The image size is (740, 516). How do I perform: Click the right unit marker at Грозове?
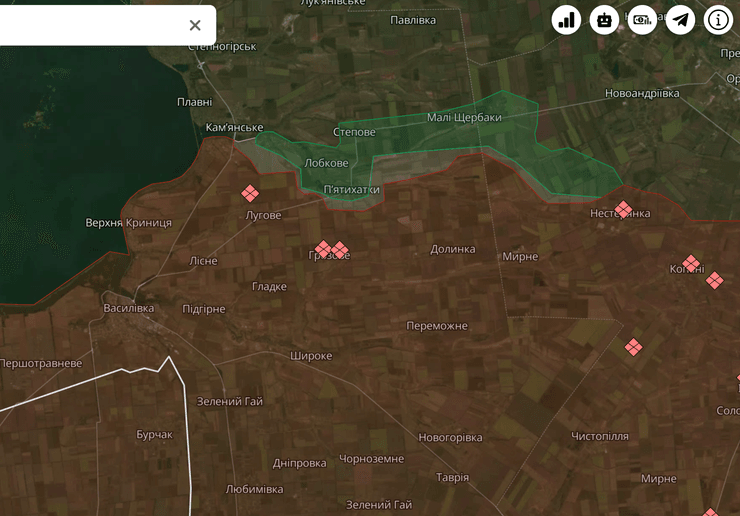point(340,249)
